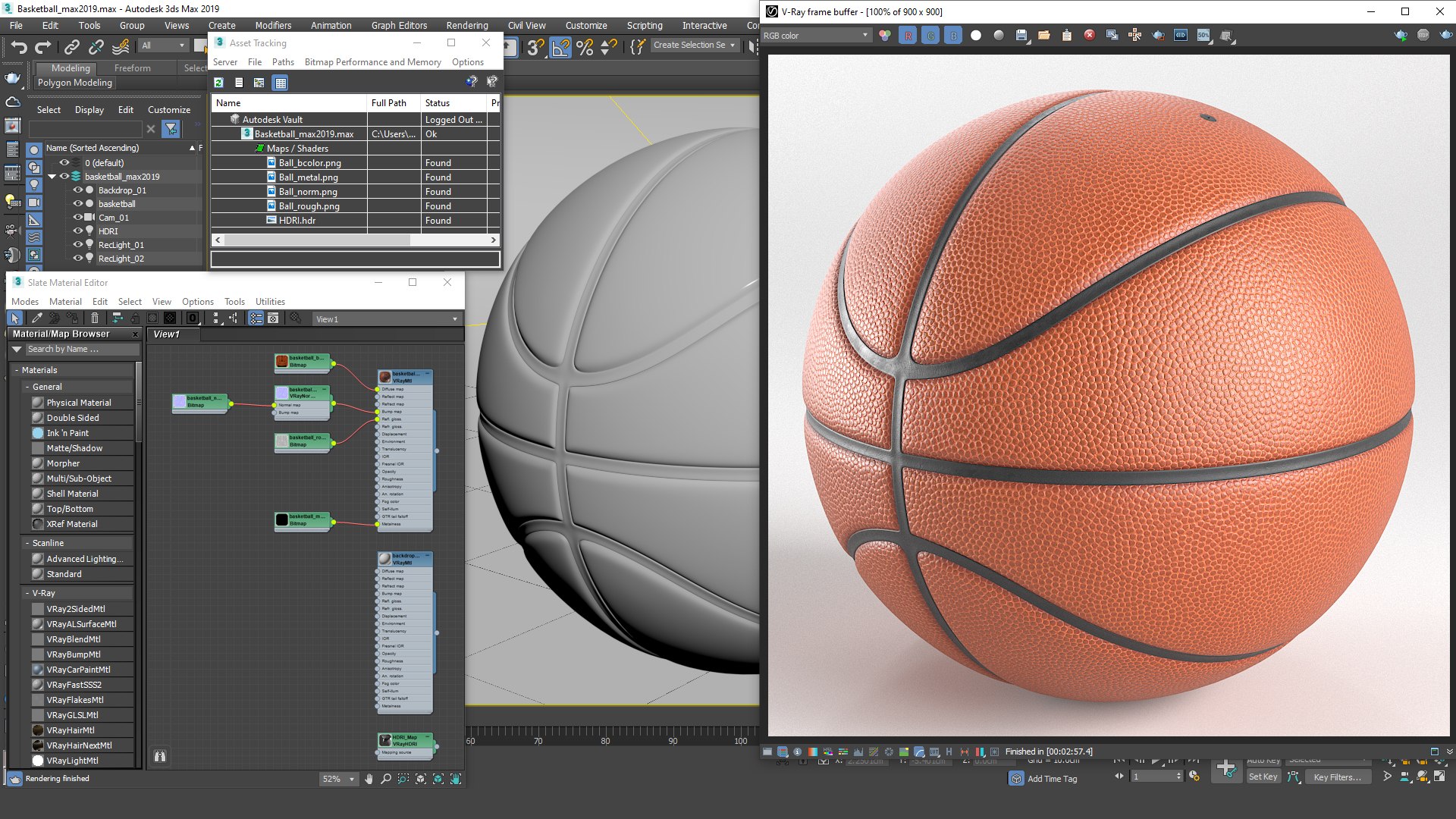This screenshot has height=819, width=1456.
Task: Hide Cam_01 using its eye icon
Action: click(77, 217)
